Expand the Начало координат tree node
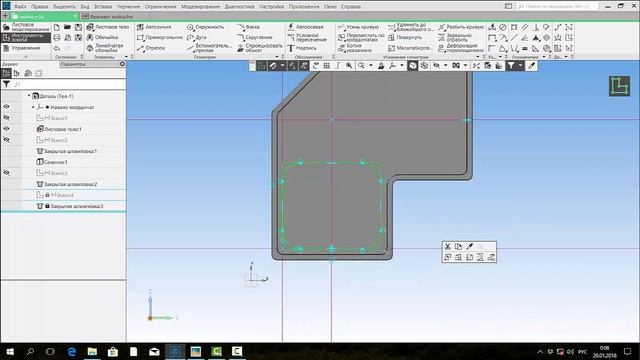Image resolution: width=640 pixels, height=360 pixels. 33,107
